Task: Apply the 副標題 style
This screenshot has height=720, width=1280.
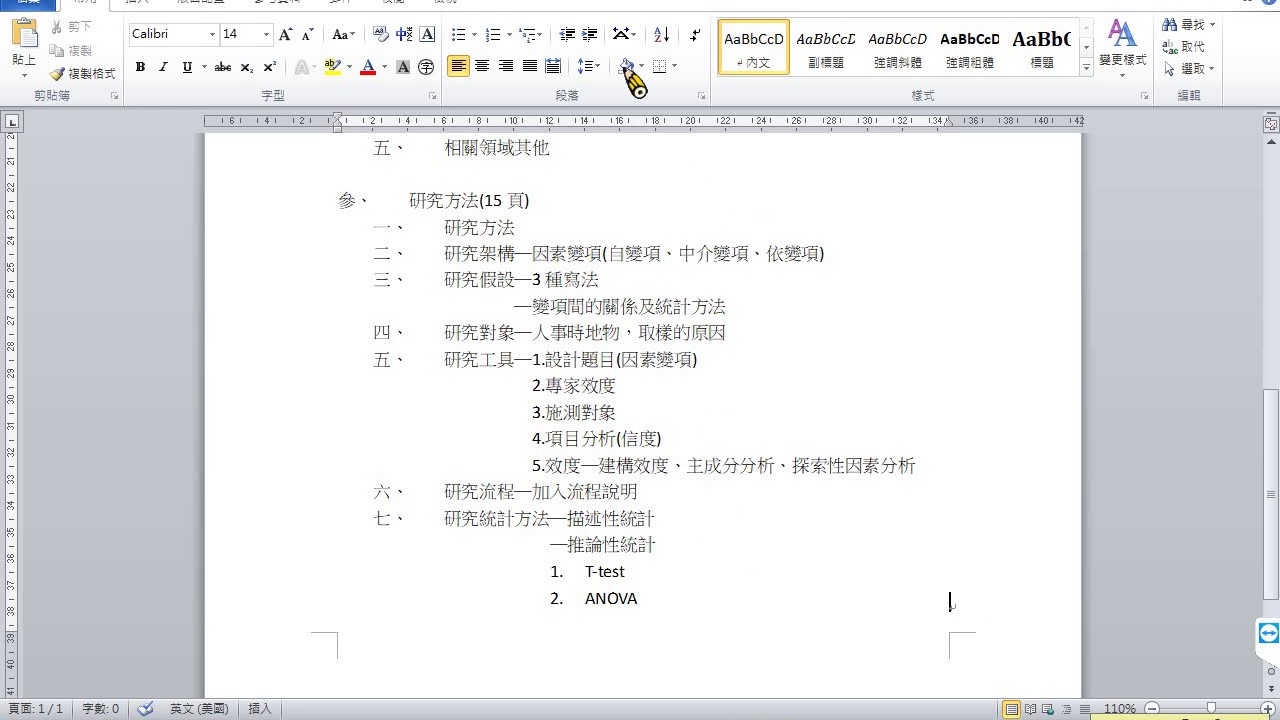Action: pos(826,47)
